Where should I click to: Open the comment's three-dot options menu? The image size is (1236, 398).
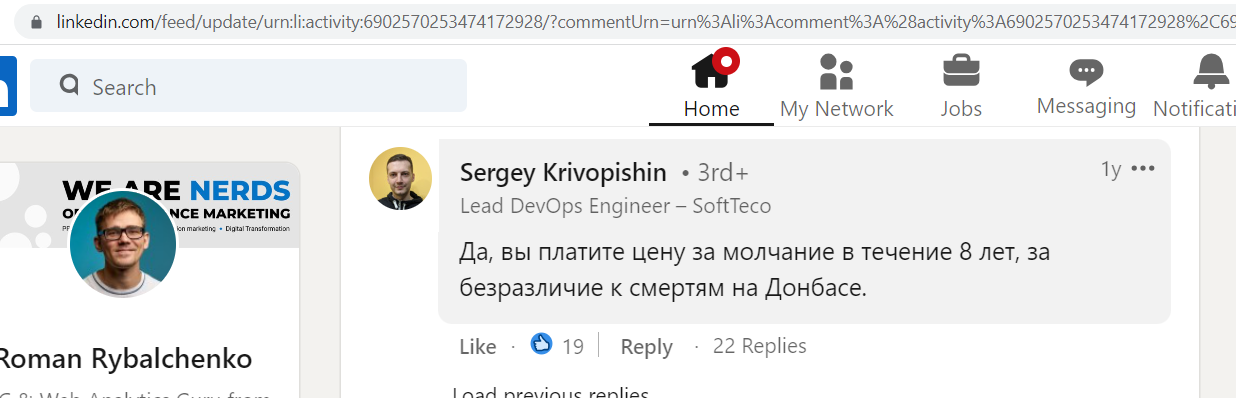[x=1142, y=169]
